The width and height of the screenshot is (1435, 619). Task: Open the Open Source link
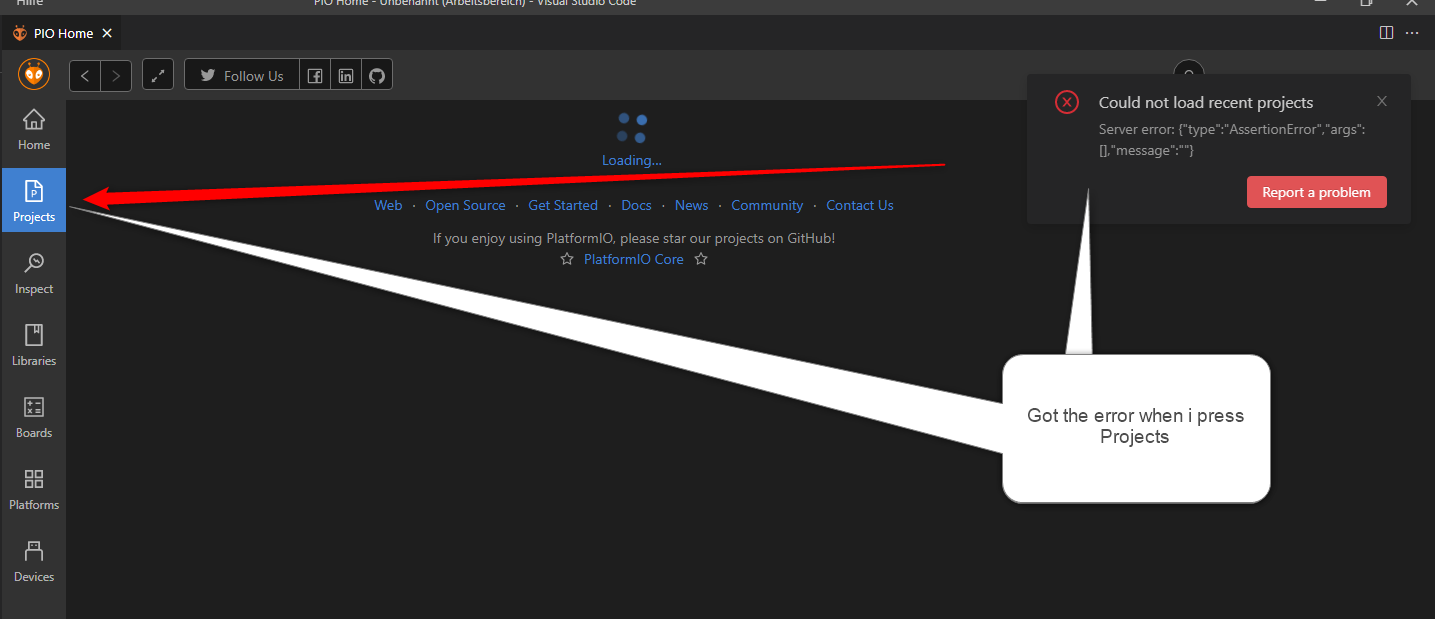[x=465, y=205]
